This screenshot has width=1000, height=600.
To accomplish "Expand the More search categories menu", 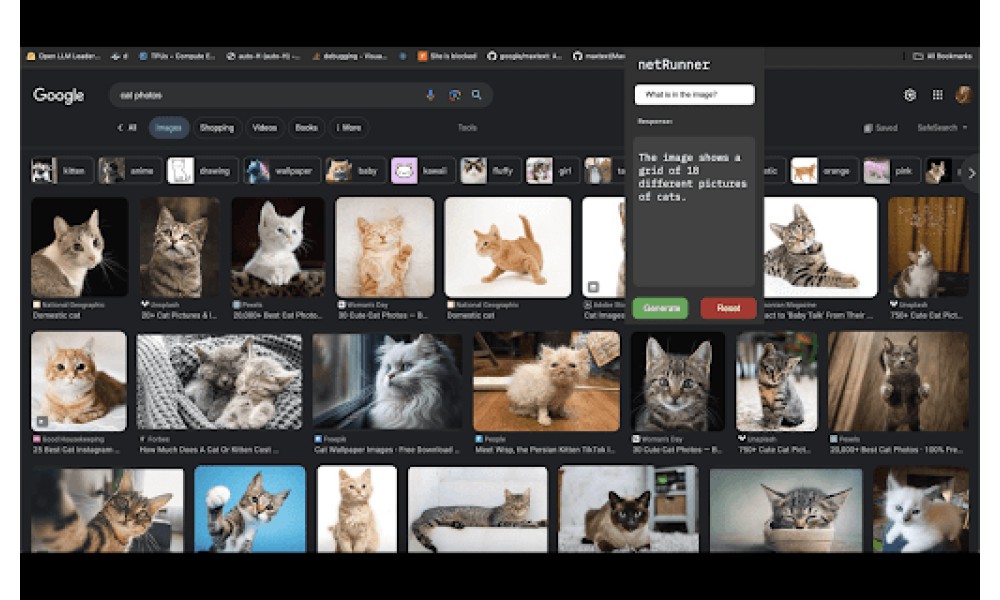I will point(349,128).
